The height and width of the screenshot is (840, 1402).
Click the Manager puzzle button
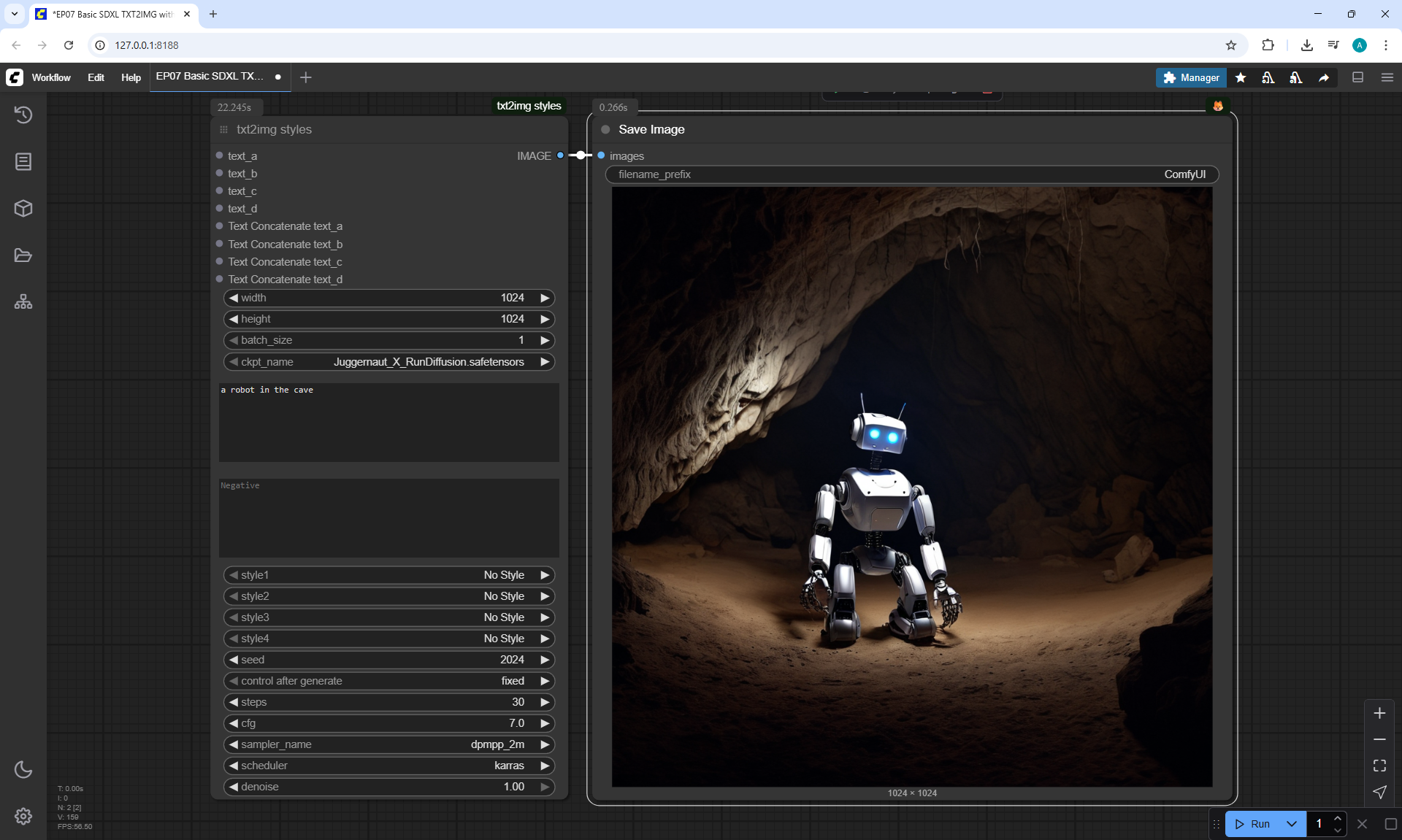1190,77
